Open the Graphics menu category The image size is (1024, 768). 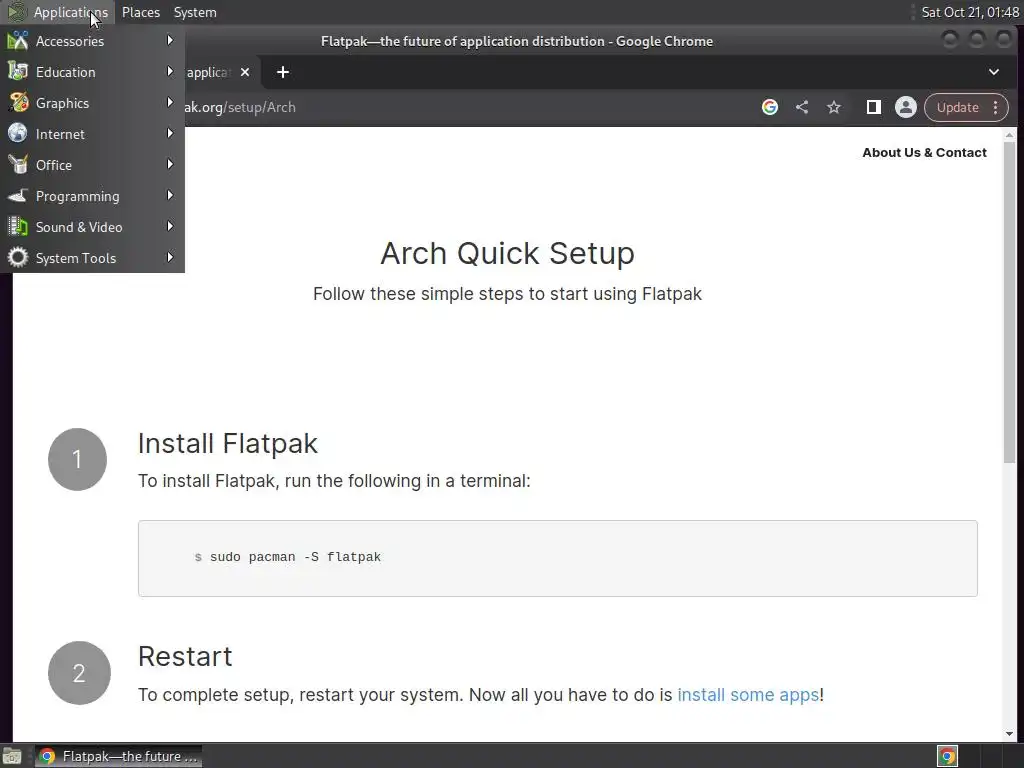click(x=92, y=103)
